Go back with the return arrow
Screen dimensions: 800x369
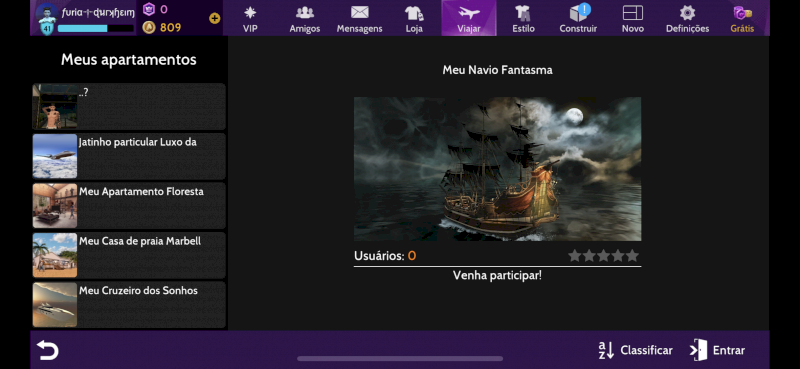pyautogui.click(x=47, y=350)
